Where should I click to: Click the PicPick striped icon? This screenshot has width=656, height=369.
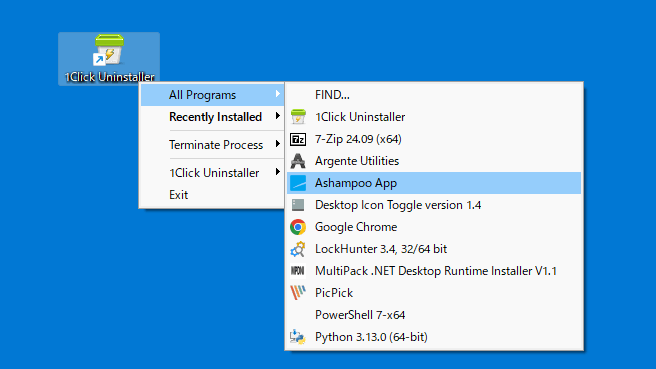click(x=298, y=293)
